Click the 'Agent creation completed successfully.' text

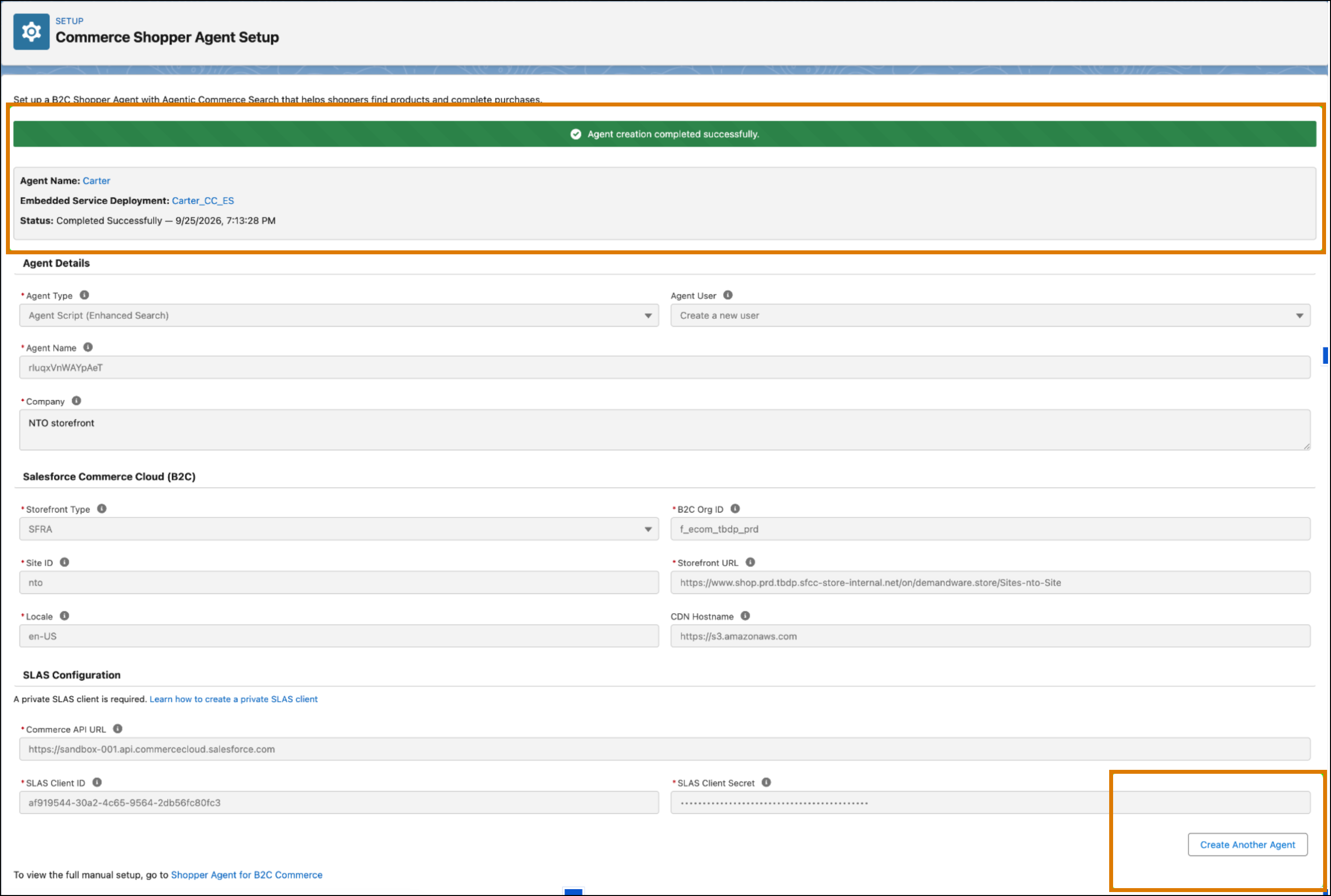pyautogui.click(x=673, y=134)
